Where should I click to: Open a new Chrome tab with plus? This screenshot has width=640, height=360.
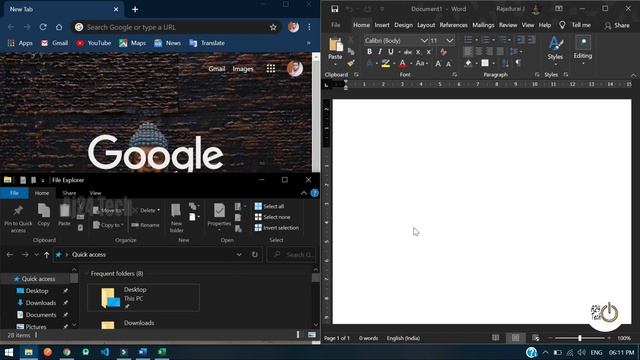(135, 9)
